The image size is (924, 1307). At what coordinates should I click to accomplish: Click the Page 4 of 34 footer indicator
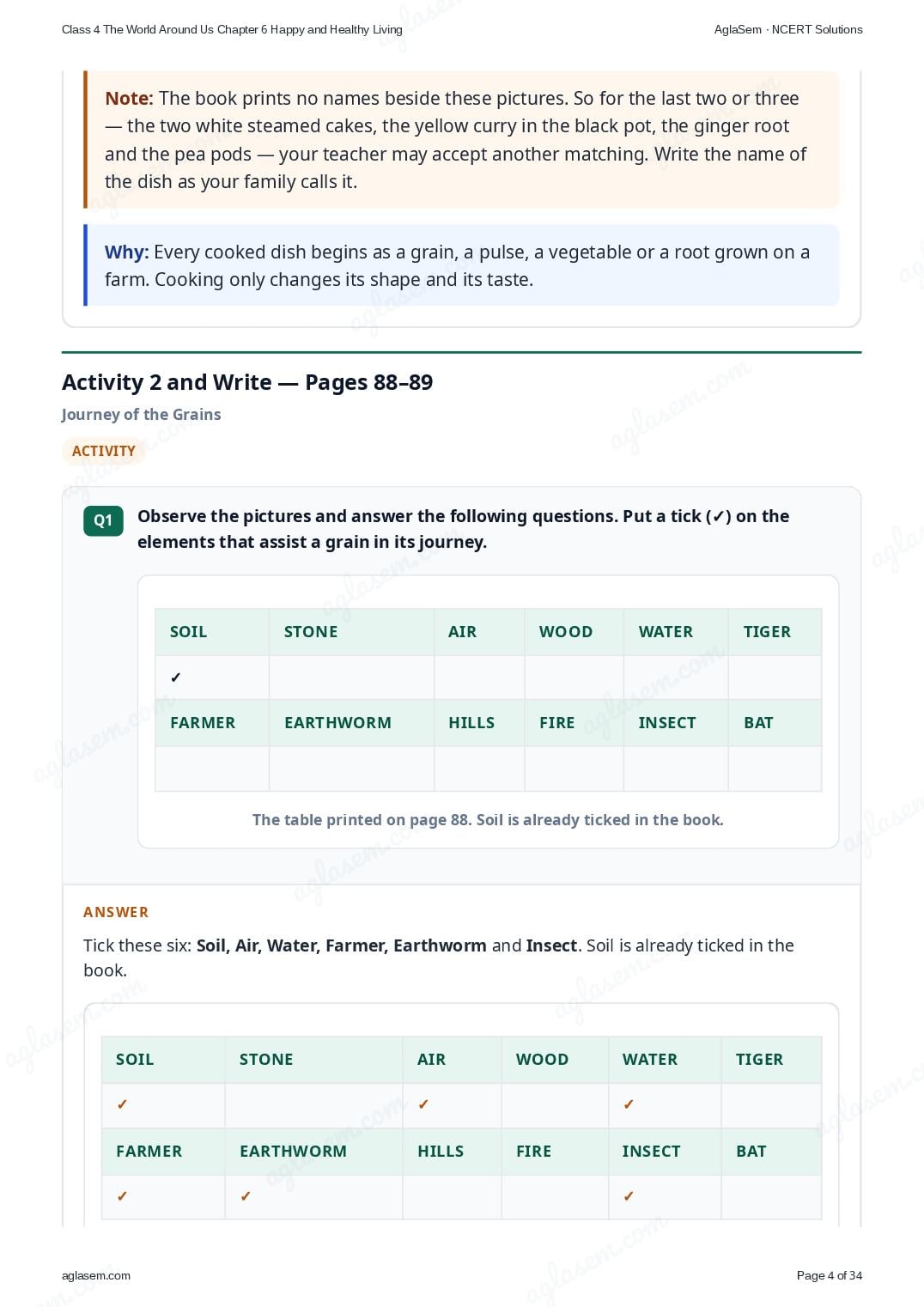click(x=830, y=1275)
